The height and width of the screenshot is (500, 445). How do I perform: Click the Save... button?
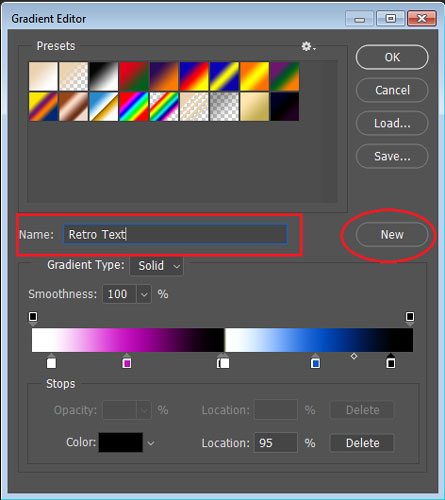point(392,156)
